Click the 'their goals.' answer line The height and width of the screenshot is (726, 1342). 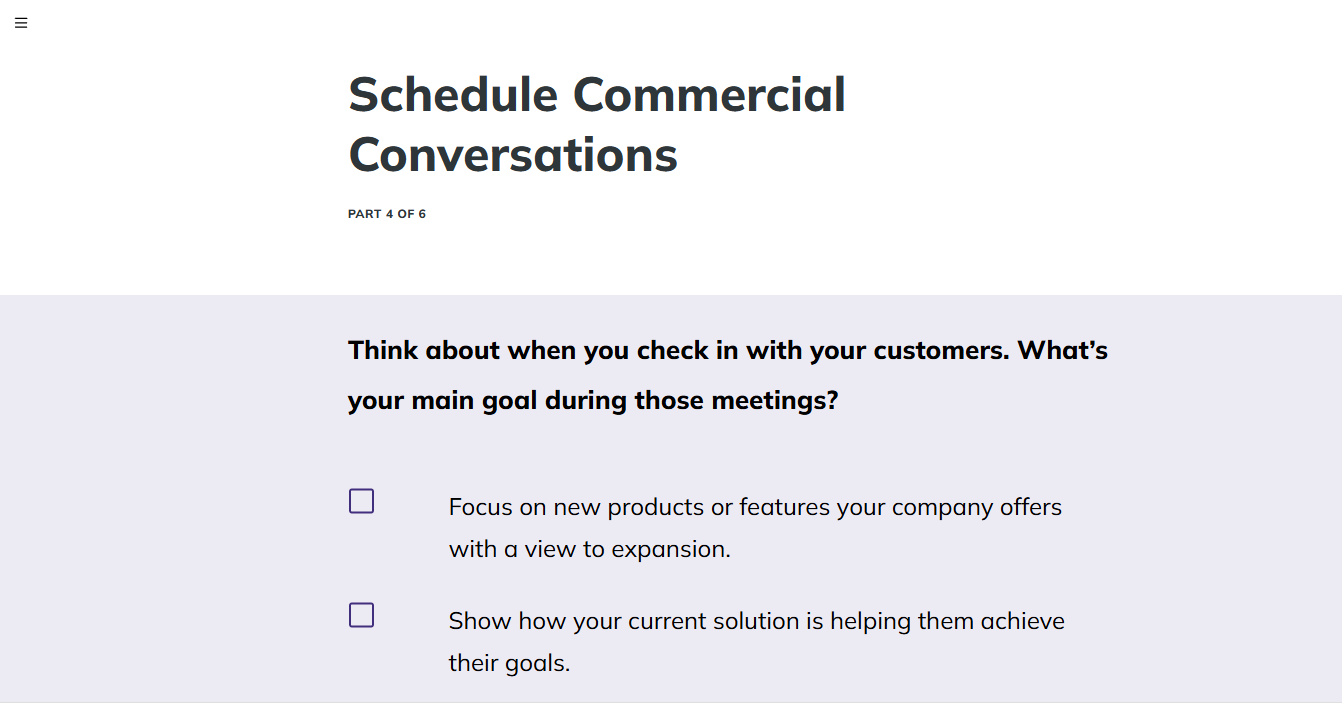(x=509, y=663)
